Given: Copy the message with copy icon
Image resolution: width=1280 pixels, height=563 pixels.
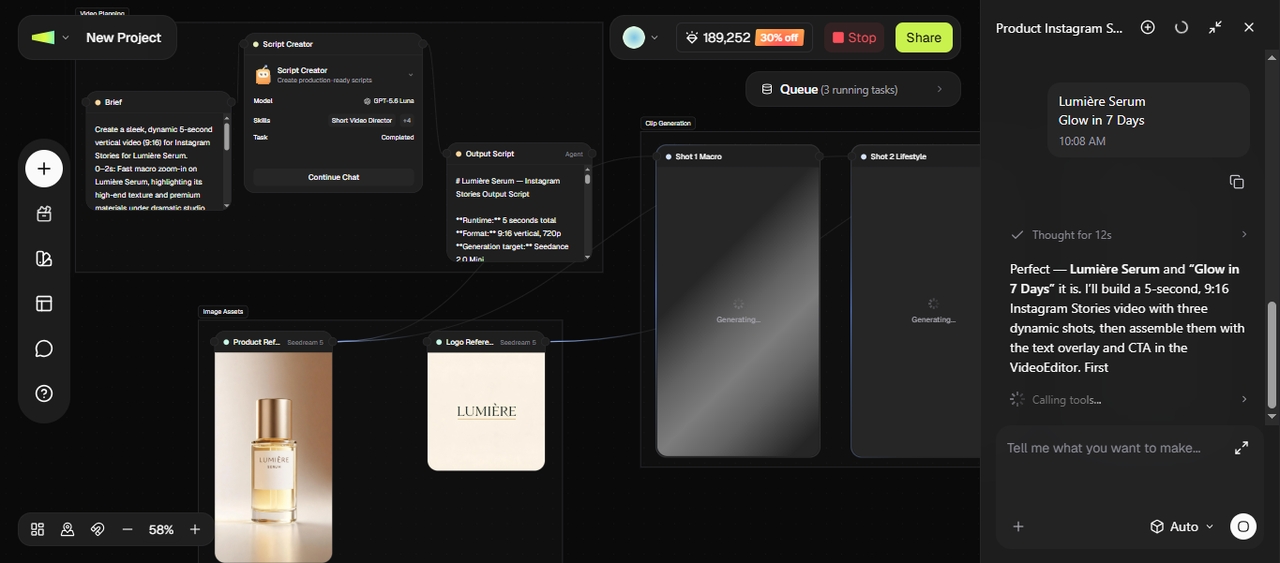Looking at the screenshot, I should click(1237, 182).
